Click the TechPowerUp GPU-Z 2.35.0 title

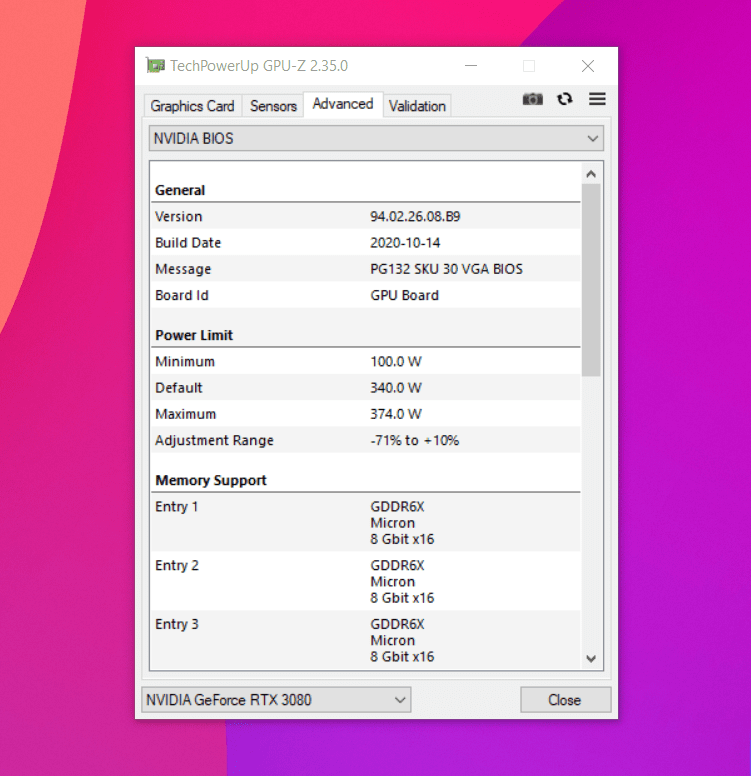259,66
